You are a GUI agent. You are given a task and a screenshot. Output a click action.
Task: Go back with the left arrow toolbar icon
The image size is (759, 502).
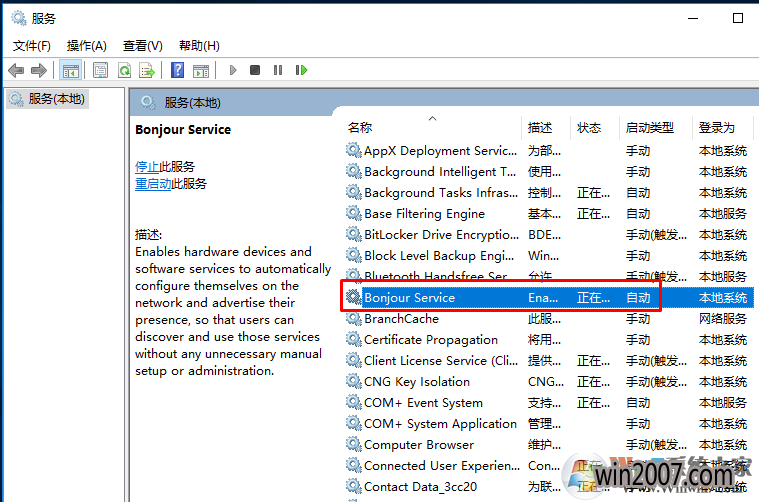click(x=16, y=71)
